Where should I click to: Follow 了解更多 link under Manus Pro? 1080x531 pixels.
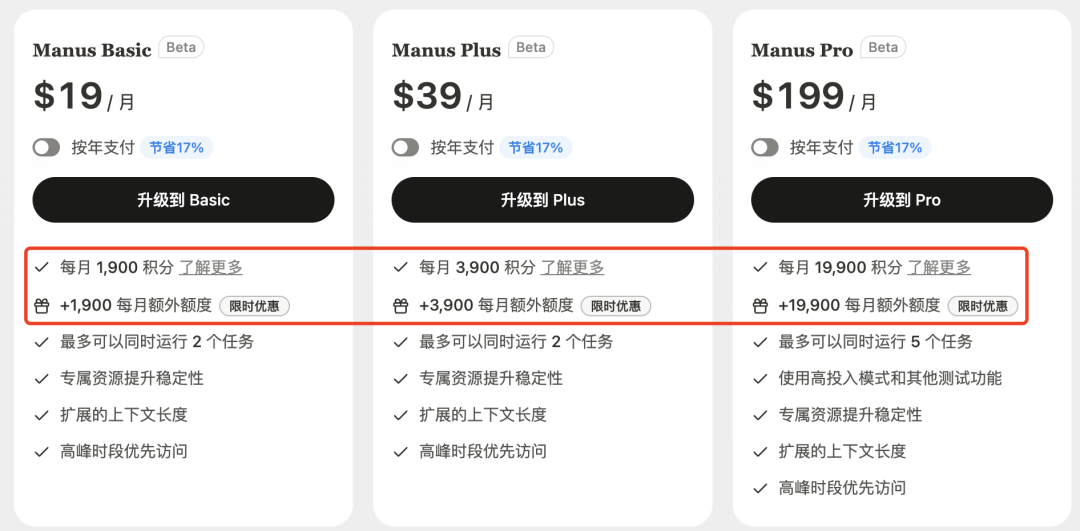click(939, 267)
